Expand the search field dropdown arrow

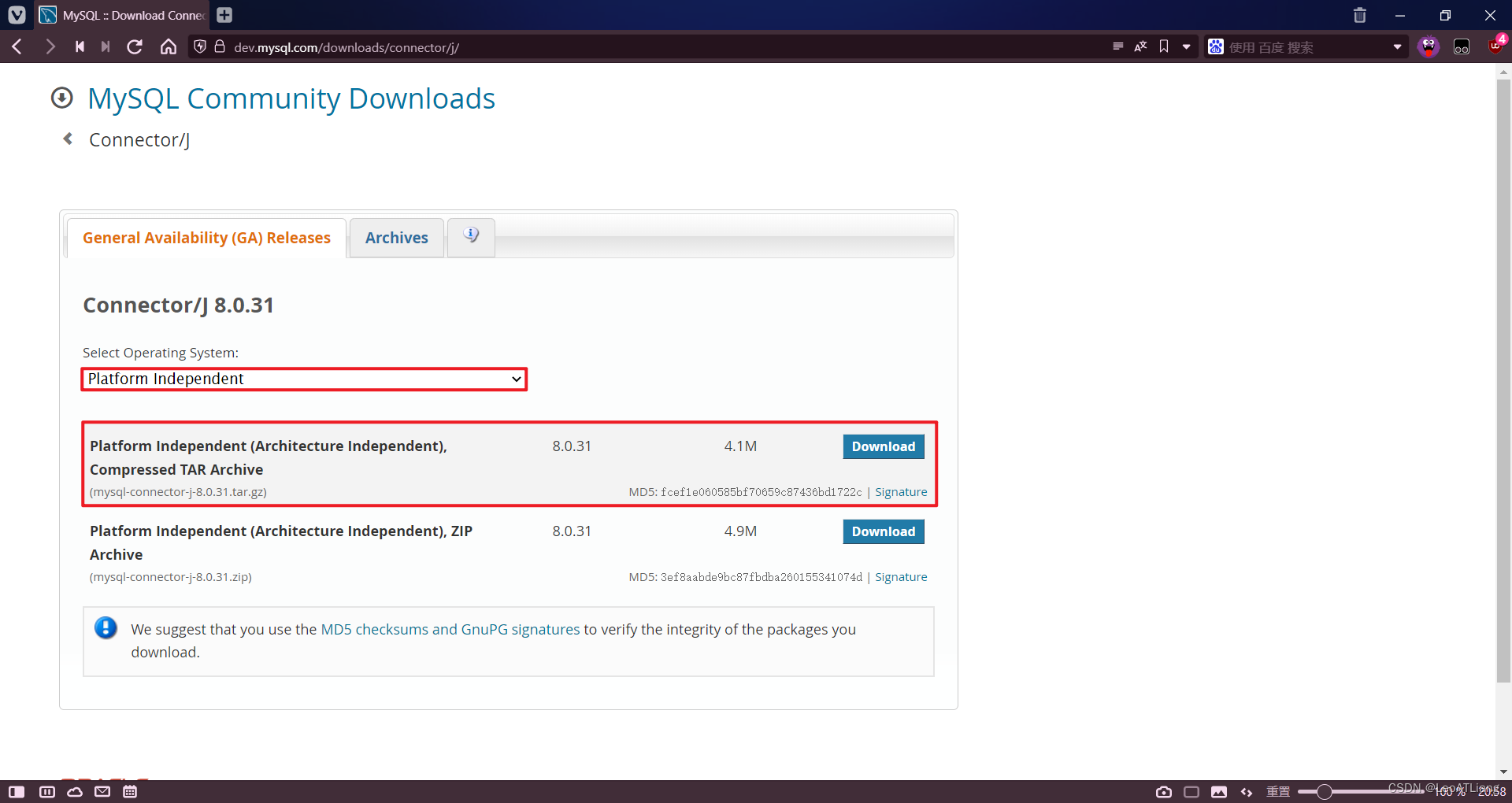point(1398,47)
